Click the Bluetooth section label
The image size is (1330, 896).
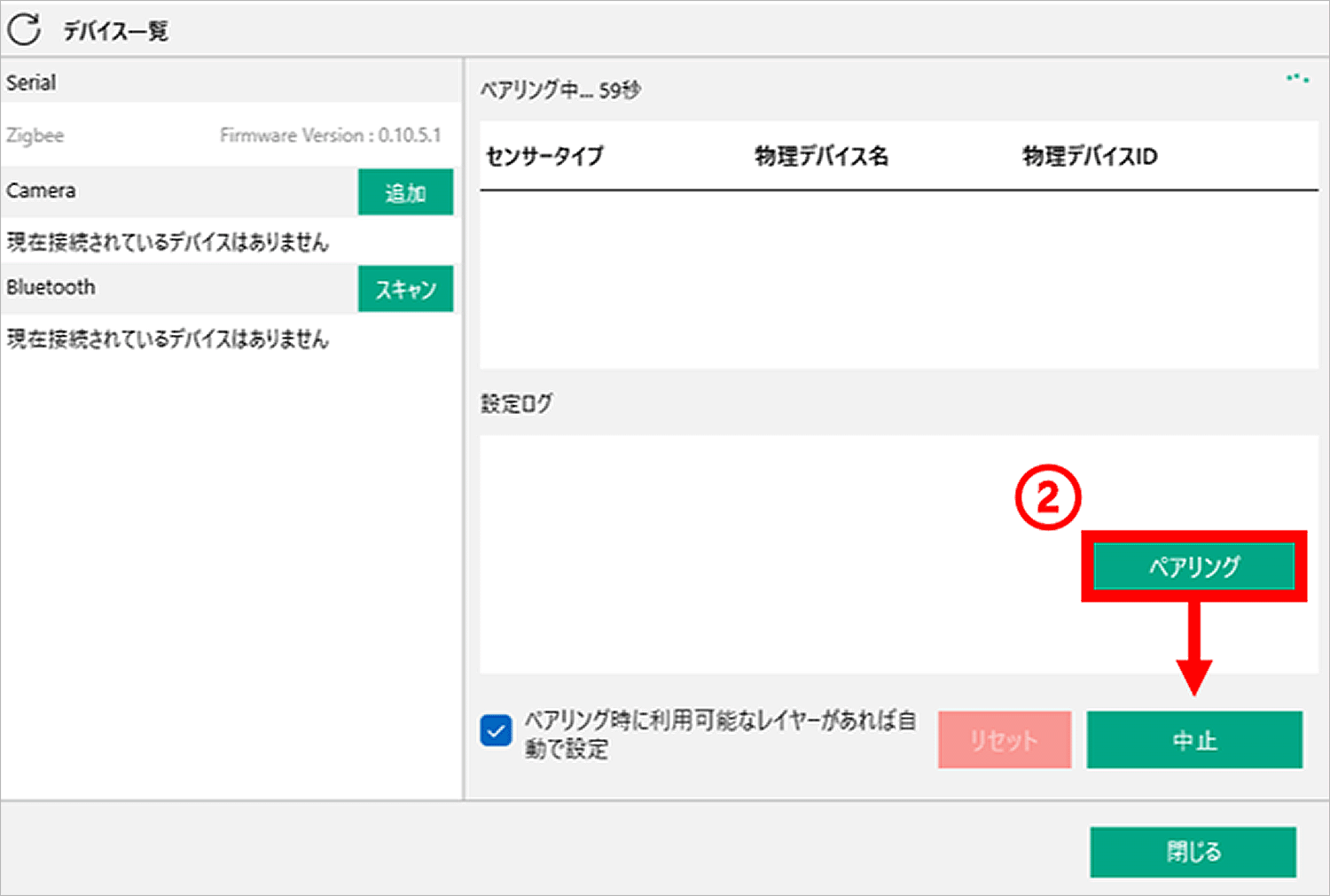[x=51, y=287]
